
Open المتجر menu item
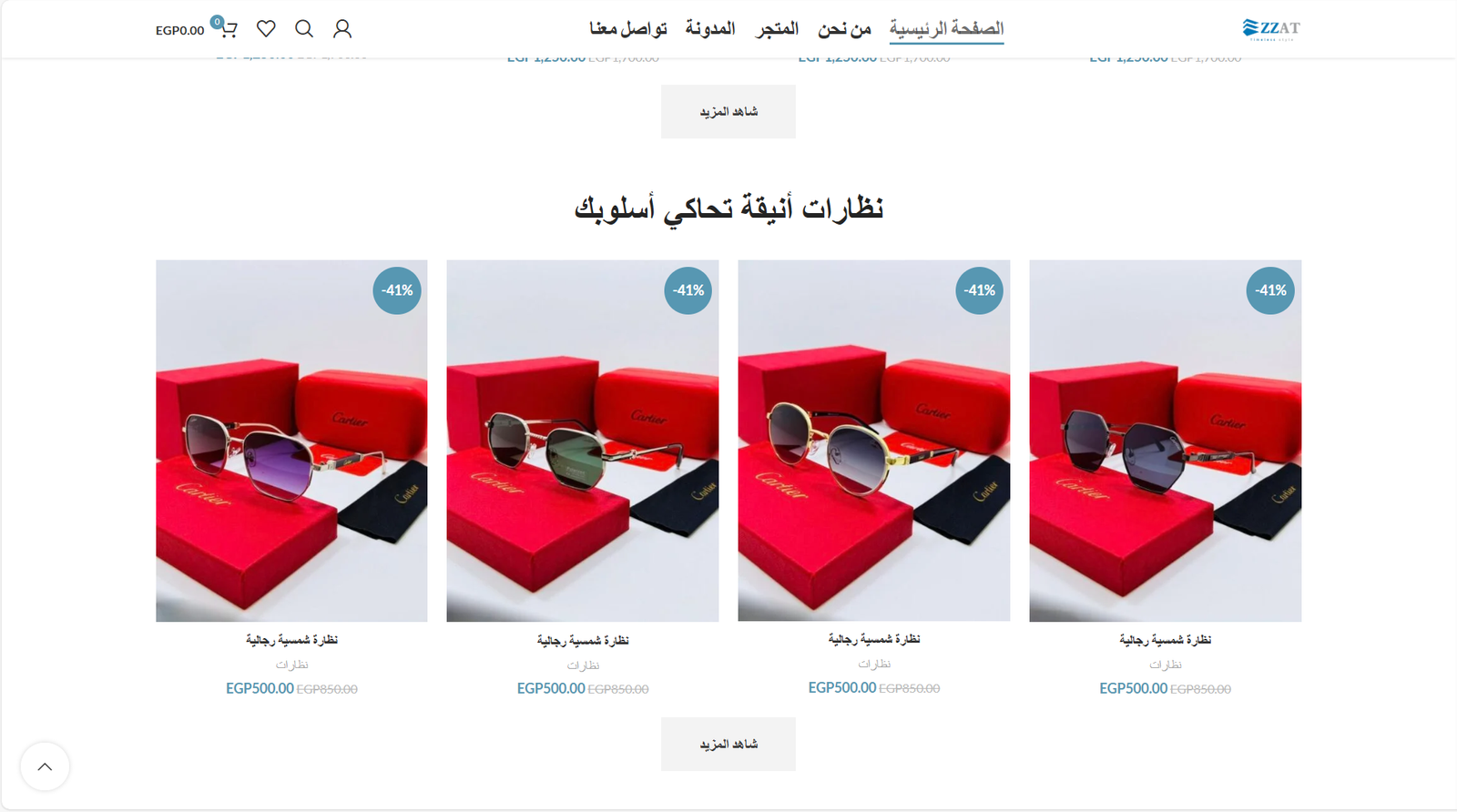coord(777,28)
